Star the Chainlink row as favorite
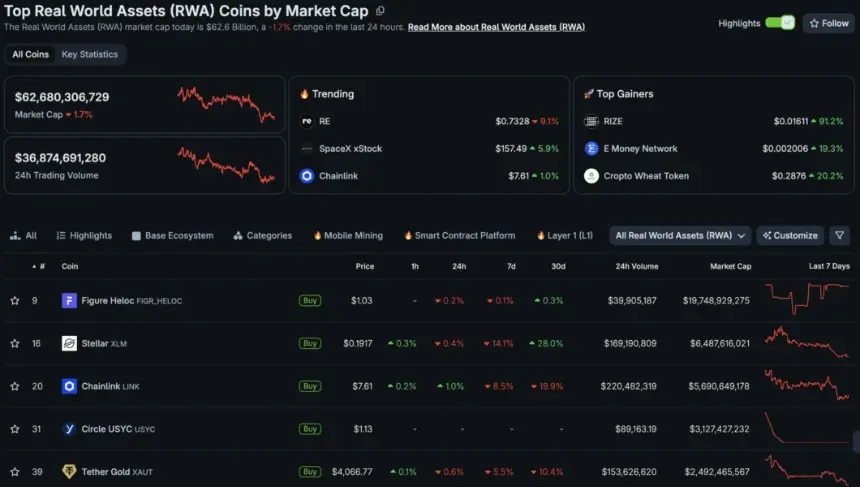This screenshot has height=487, width=860. pyautogui.click(x=15, y=386)
